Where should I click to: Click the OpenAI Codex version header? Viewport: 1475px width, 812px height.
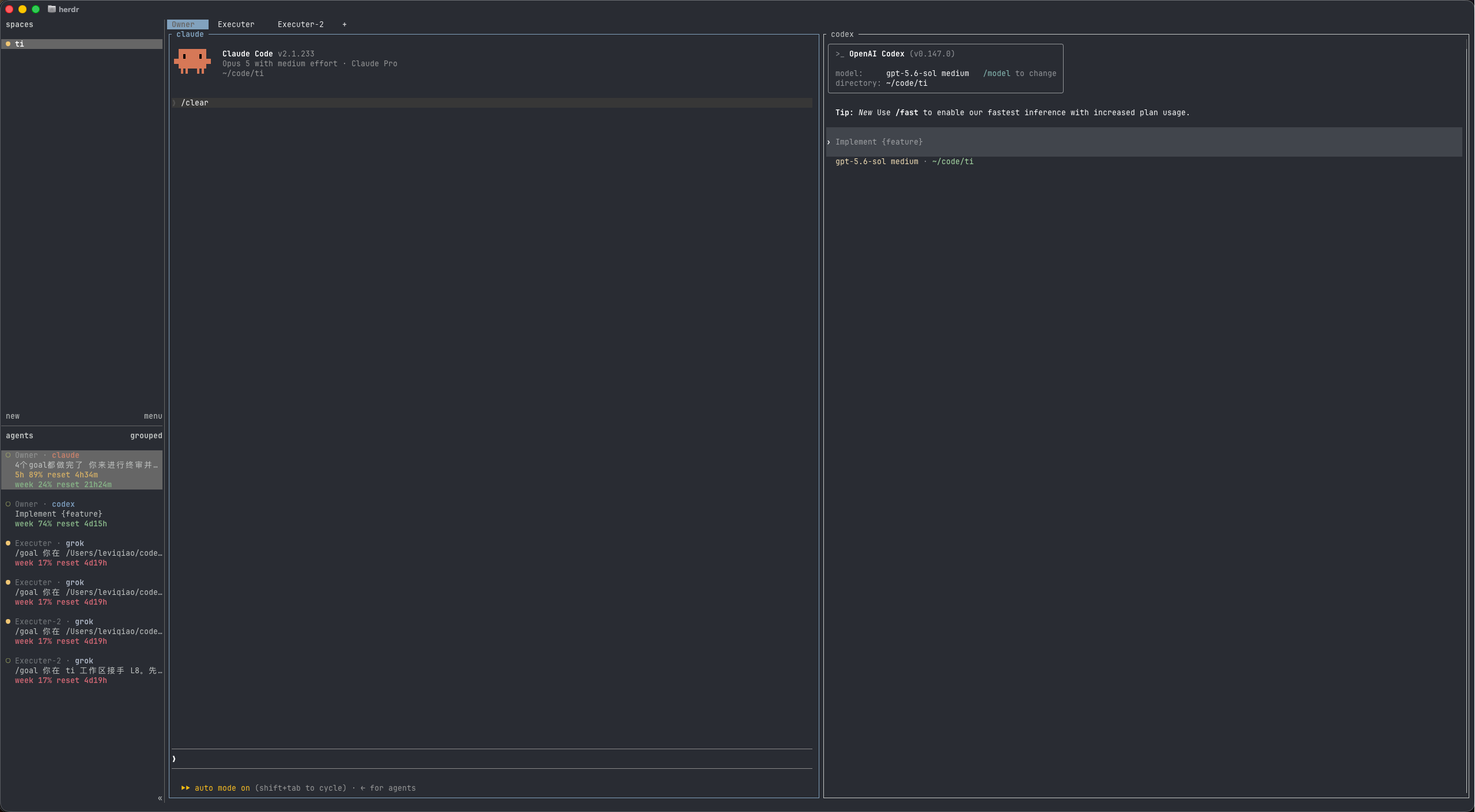click(x=895, y=54)
